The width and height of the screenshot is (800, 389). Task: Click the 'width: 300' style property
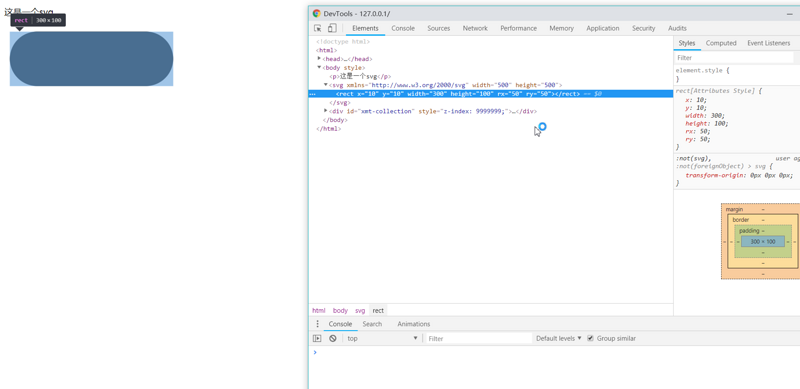[705, 115]
